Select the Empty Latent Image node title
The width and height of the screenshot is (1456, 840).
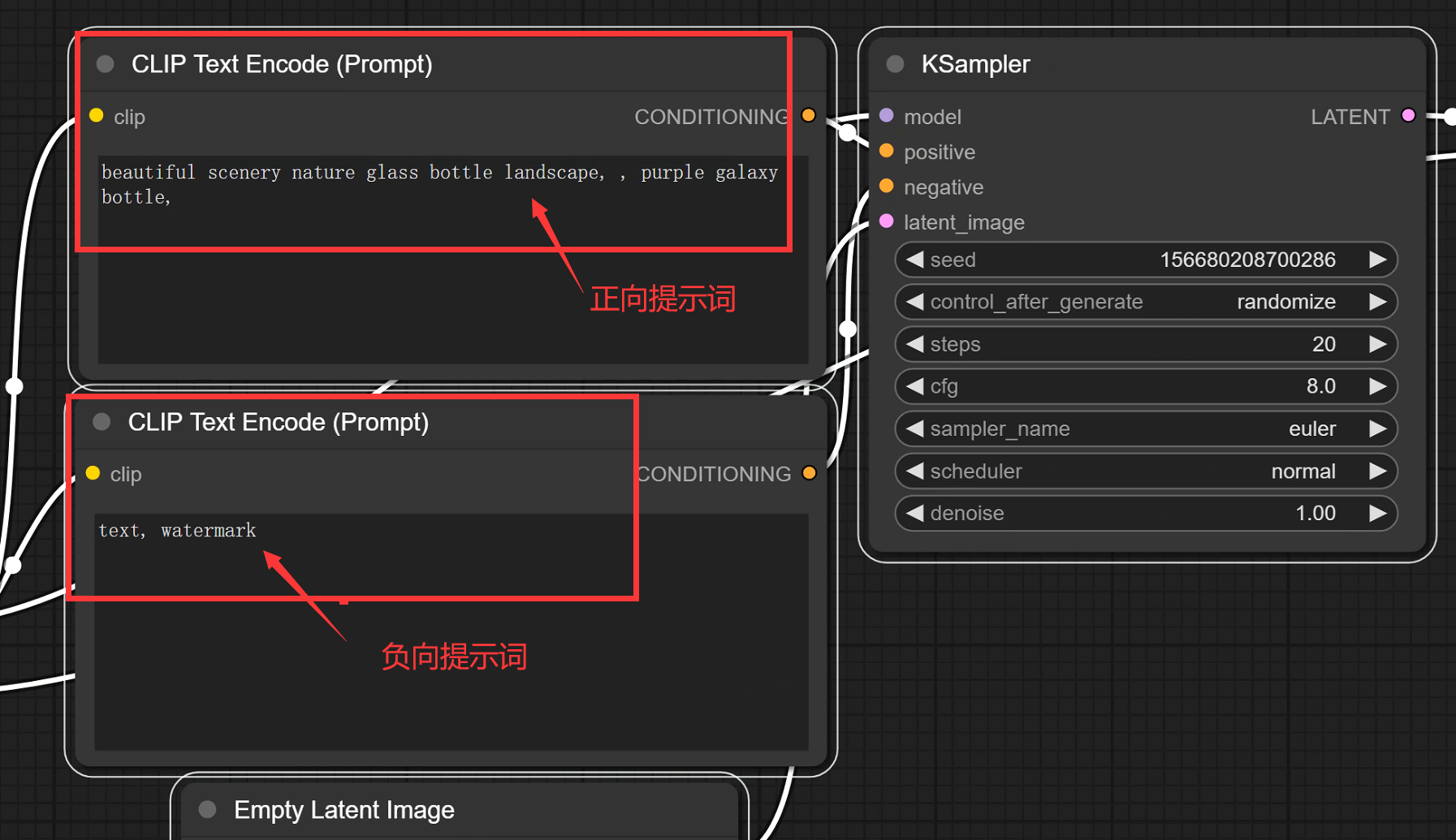pyautogui.click(x=344, y=809)
